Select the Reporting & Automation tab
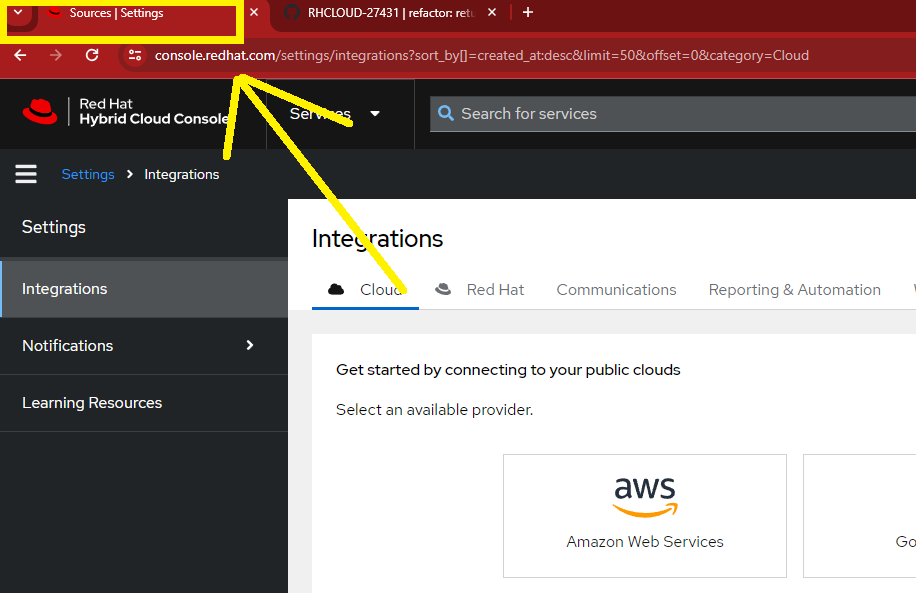 point(794,289)
